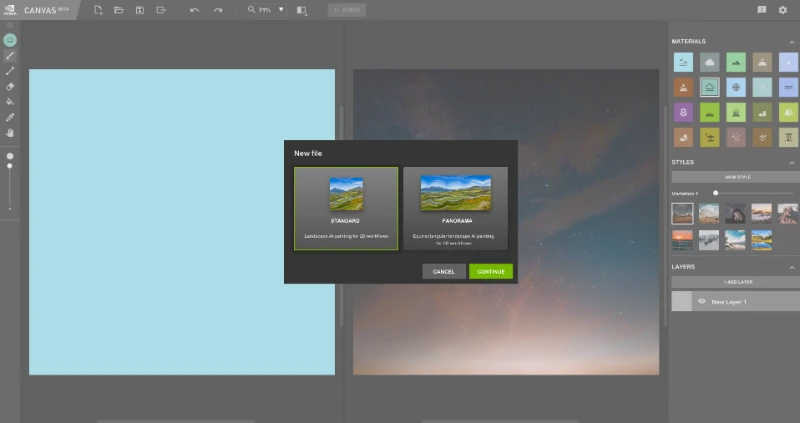Pick the purple flower material

point(683,112)
